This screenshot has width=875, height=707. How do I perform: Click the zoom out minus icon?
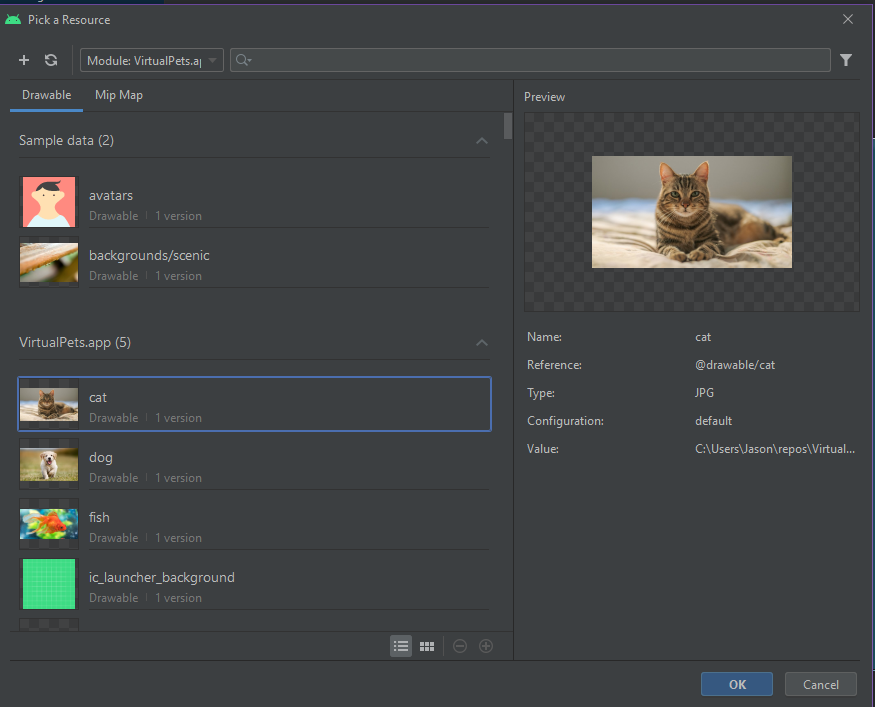pyautogui.click(x=460, y=646)
